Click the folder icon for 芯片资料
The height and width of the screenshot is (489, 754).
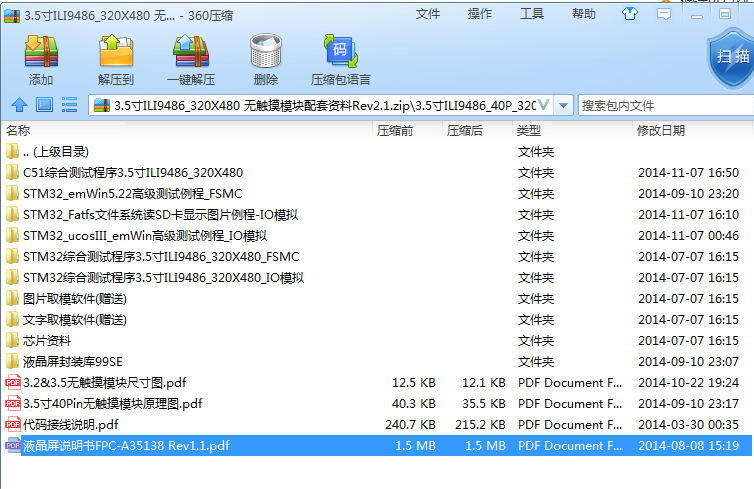pos(13,340)
